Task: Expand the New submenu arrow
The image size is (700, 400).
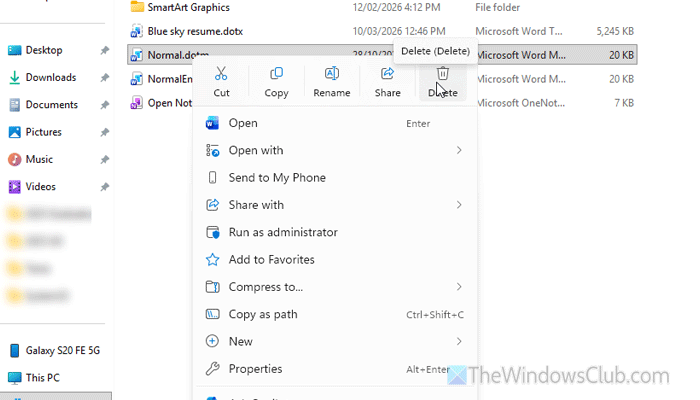Action: click(x=459, y=342)
